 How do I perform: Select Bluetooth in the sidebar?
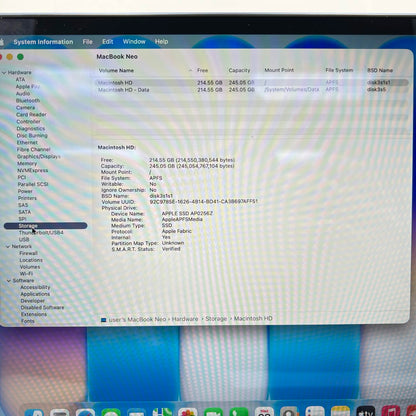tap(28, 100)
